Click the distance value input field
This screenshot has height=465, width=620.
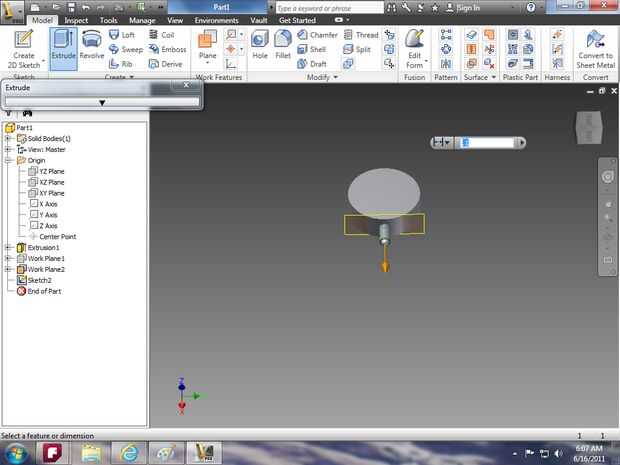[x=487, y=142]
